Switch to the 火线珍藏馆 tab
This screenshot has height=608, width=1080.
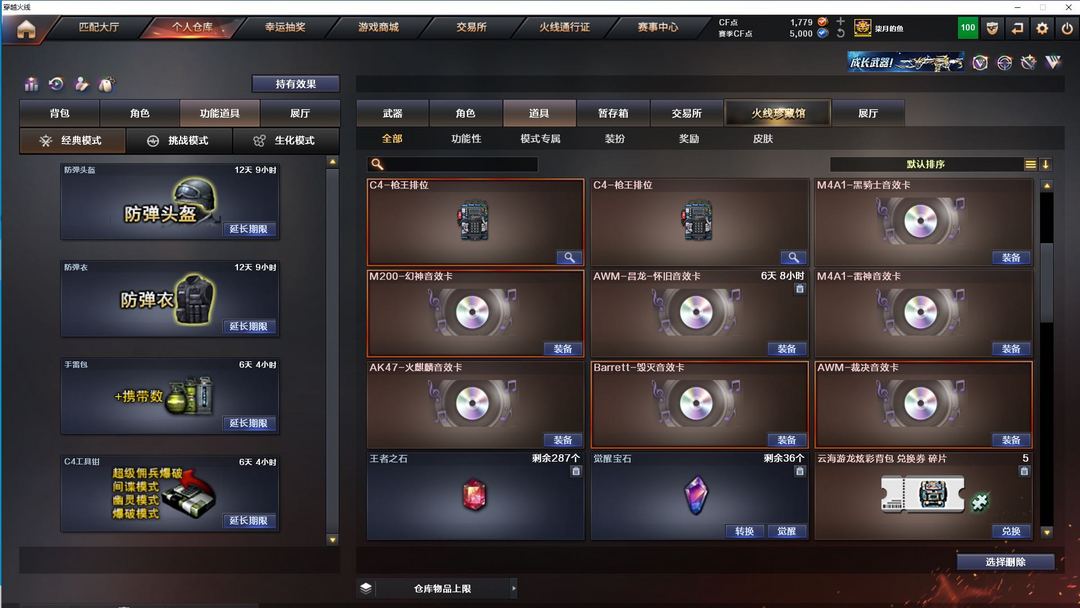778,113
